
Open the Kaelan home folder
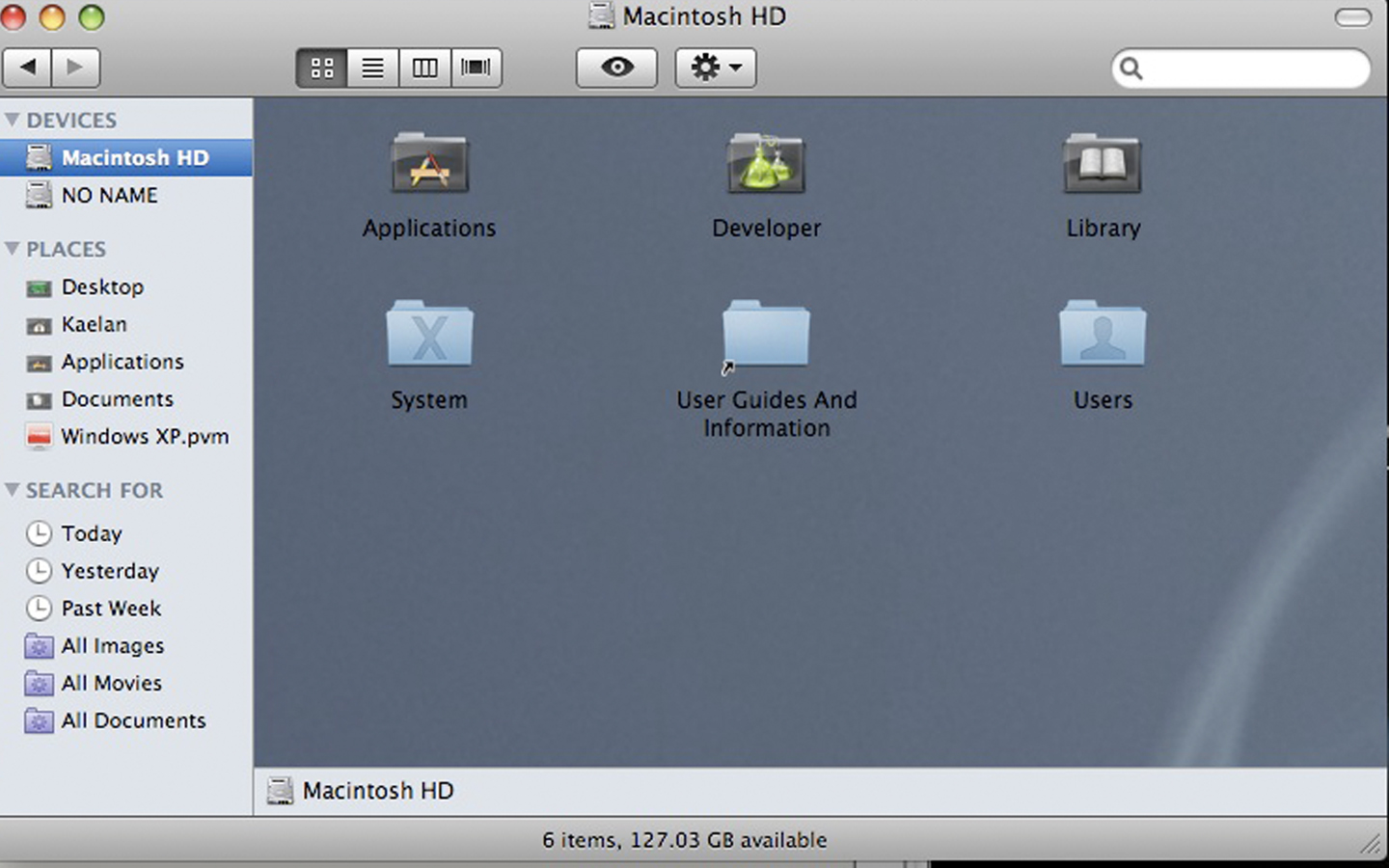(126, 324)
